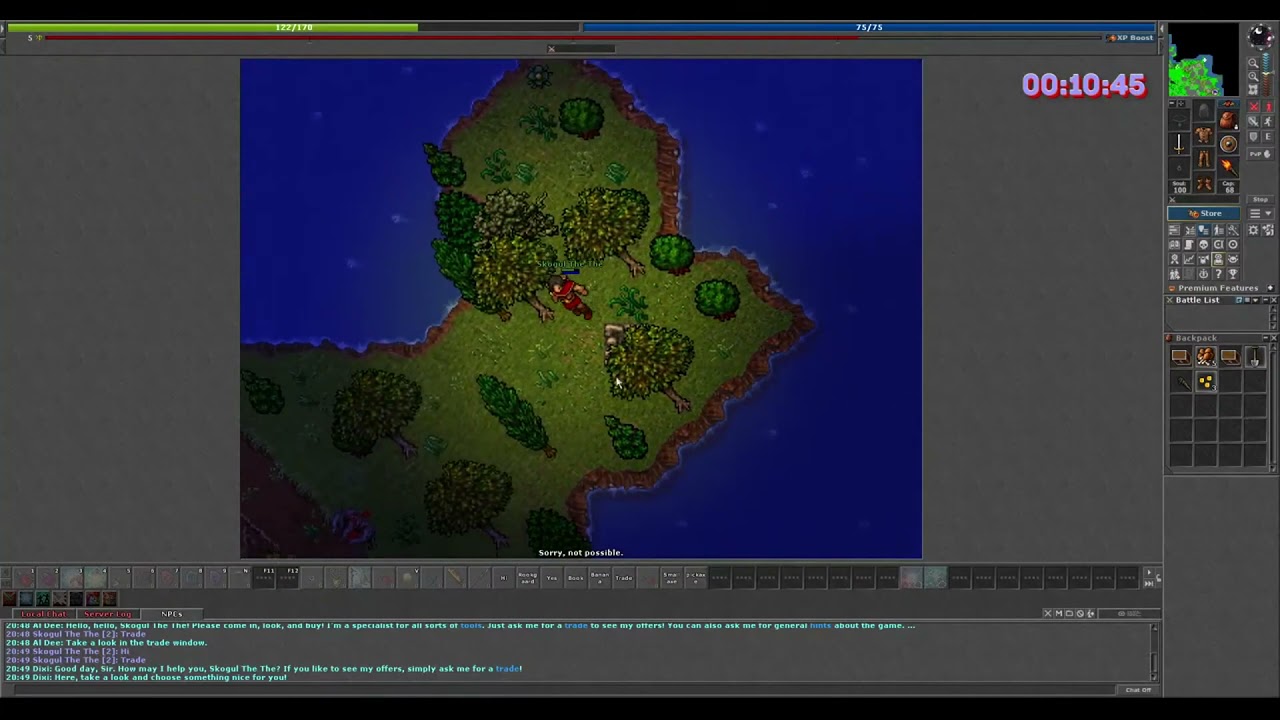Click the blue mana bar showing 75/75
The width and height of the screenshot is (1280, 720).
tap(869, 27)
